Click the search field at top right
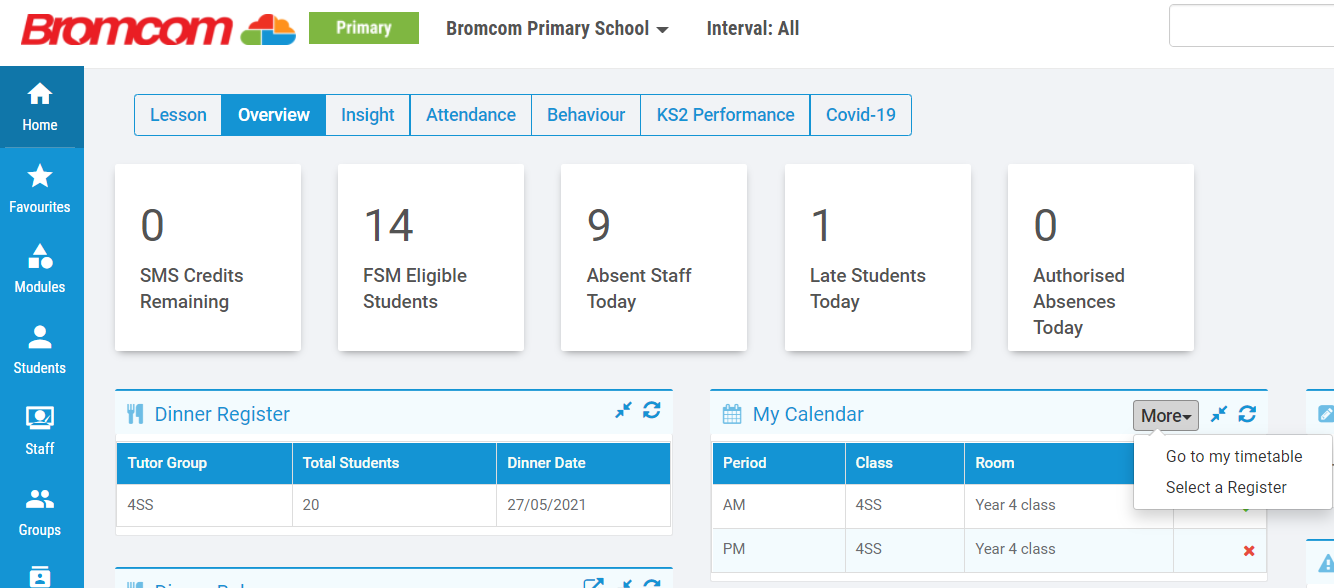This screenshot has height=588, width=1334. (1250, 26)
